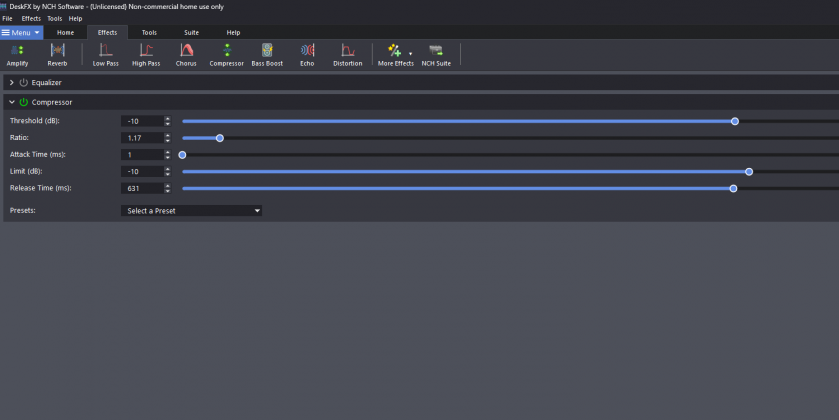Screen dimensions: 839x420
Task: Open the Select a Preset dropdown
Action: point(192,211)
